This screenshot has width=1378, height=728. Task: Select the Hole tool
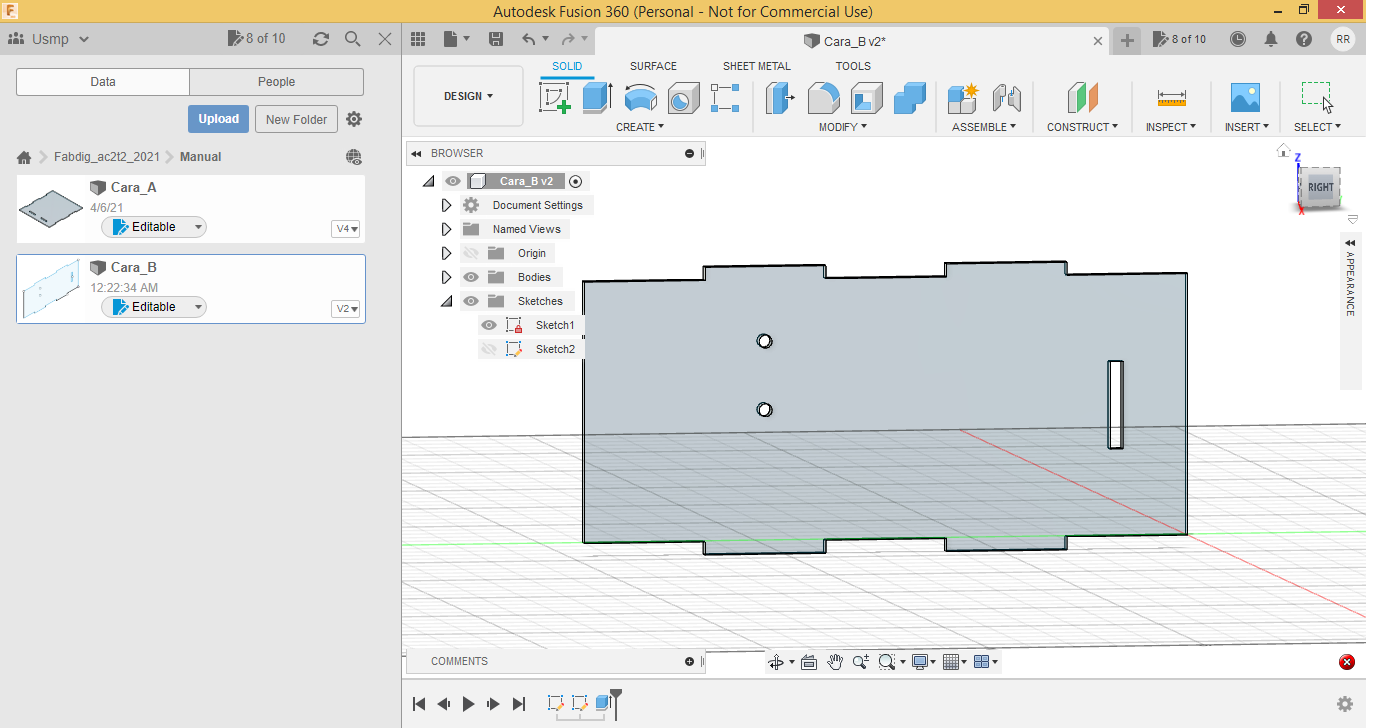[x=683, y=98]
